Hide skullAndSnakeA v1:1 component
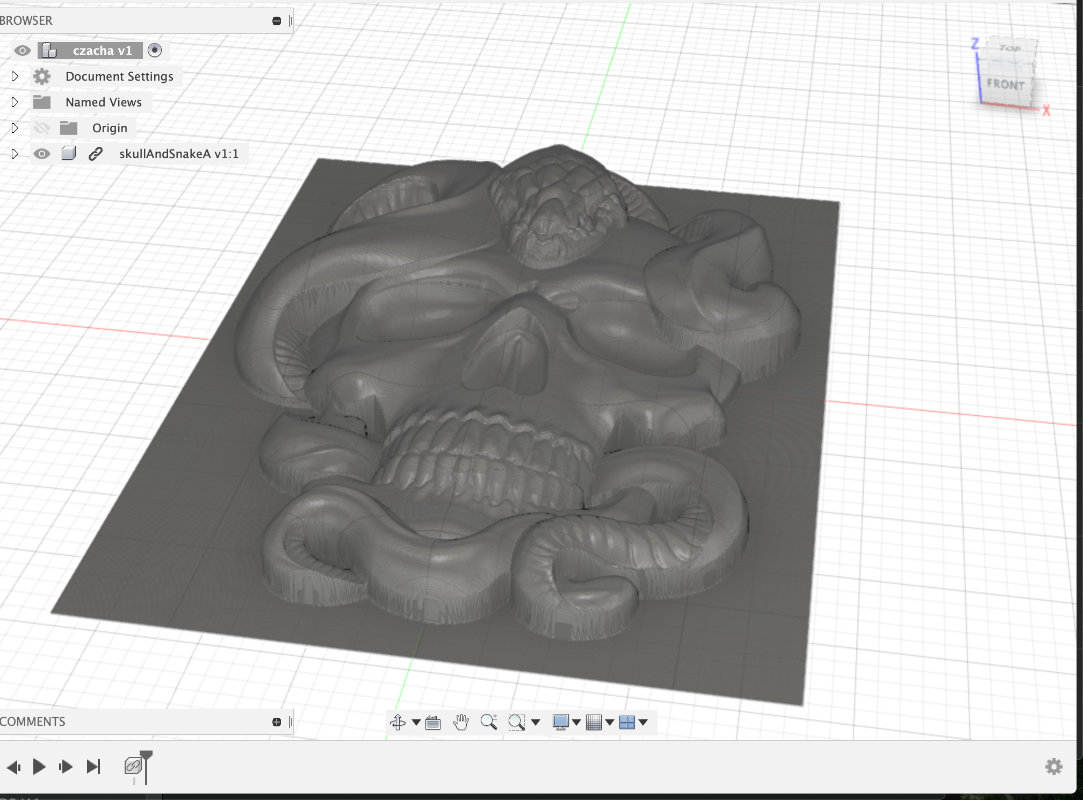The height and width of the screenshot is (800, 1083). (41, 153)
